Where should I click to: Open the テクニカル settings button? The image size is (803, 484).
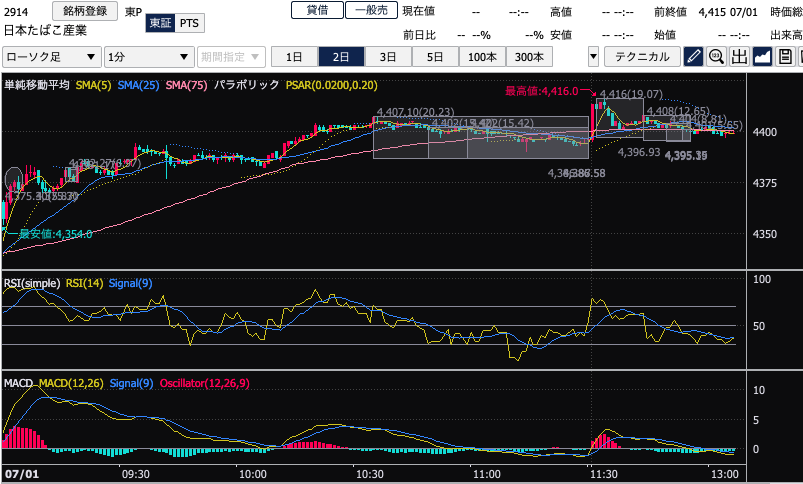coord(643,57)
